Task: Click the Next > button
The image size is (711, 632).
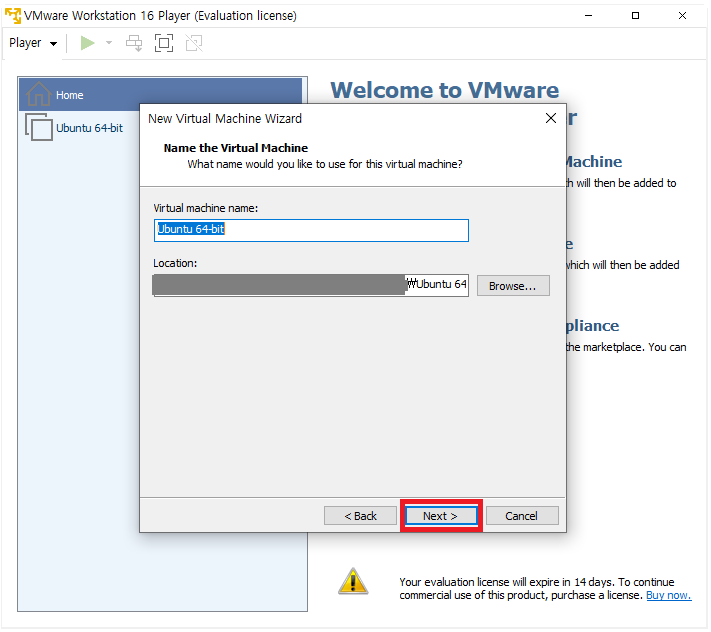Action: pyautogui.click(x=440, y=516)
